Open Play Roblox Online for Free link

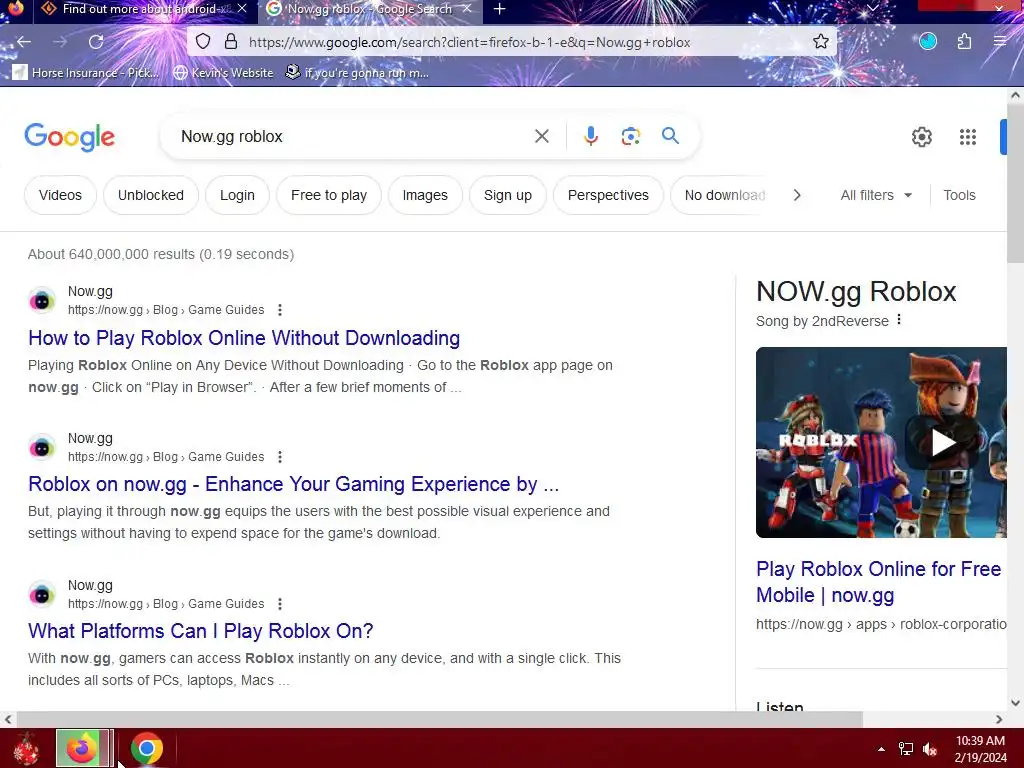tap(878, 582)
